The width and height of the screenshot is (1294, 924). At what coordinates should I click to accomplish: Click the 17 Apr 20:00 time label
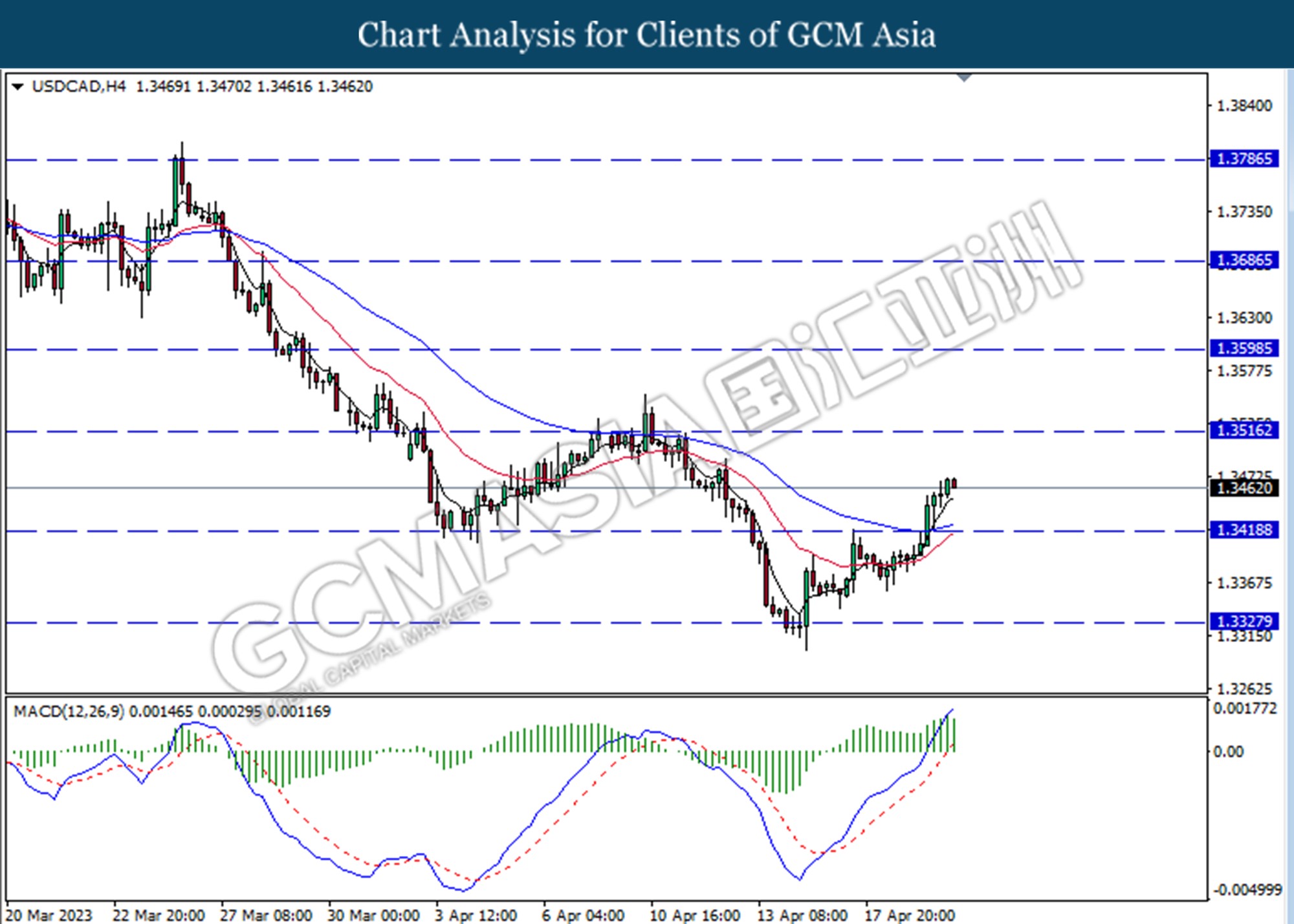point(910,916)
